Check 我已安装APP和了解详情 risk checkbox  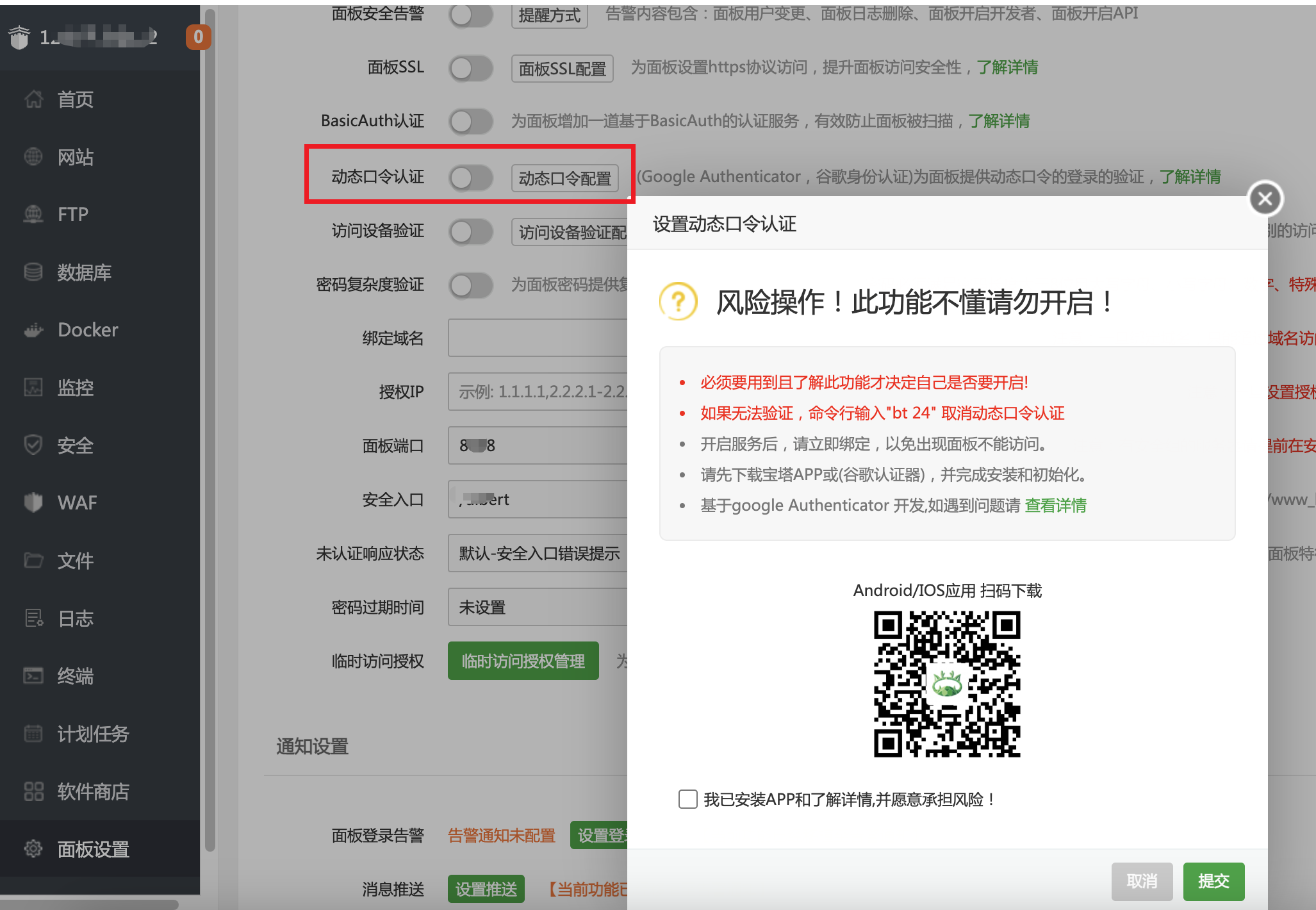pos(688,799)
